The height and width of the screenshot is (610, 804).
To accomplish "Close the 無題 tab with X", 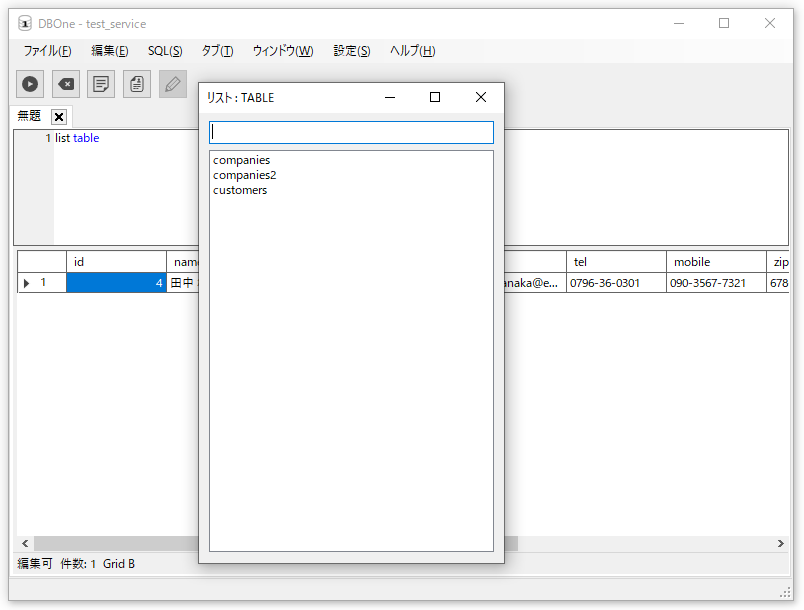I will pos(59,117).
